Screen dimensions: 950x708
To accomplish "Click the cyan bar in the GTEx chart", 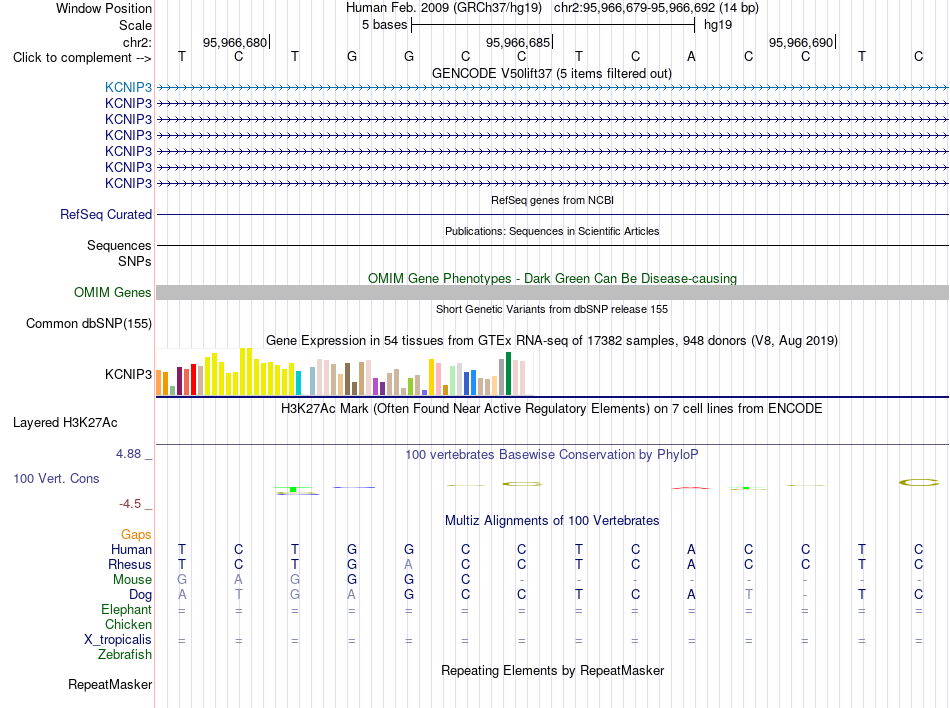I will click(x=298, y=383).
